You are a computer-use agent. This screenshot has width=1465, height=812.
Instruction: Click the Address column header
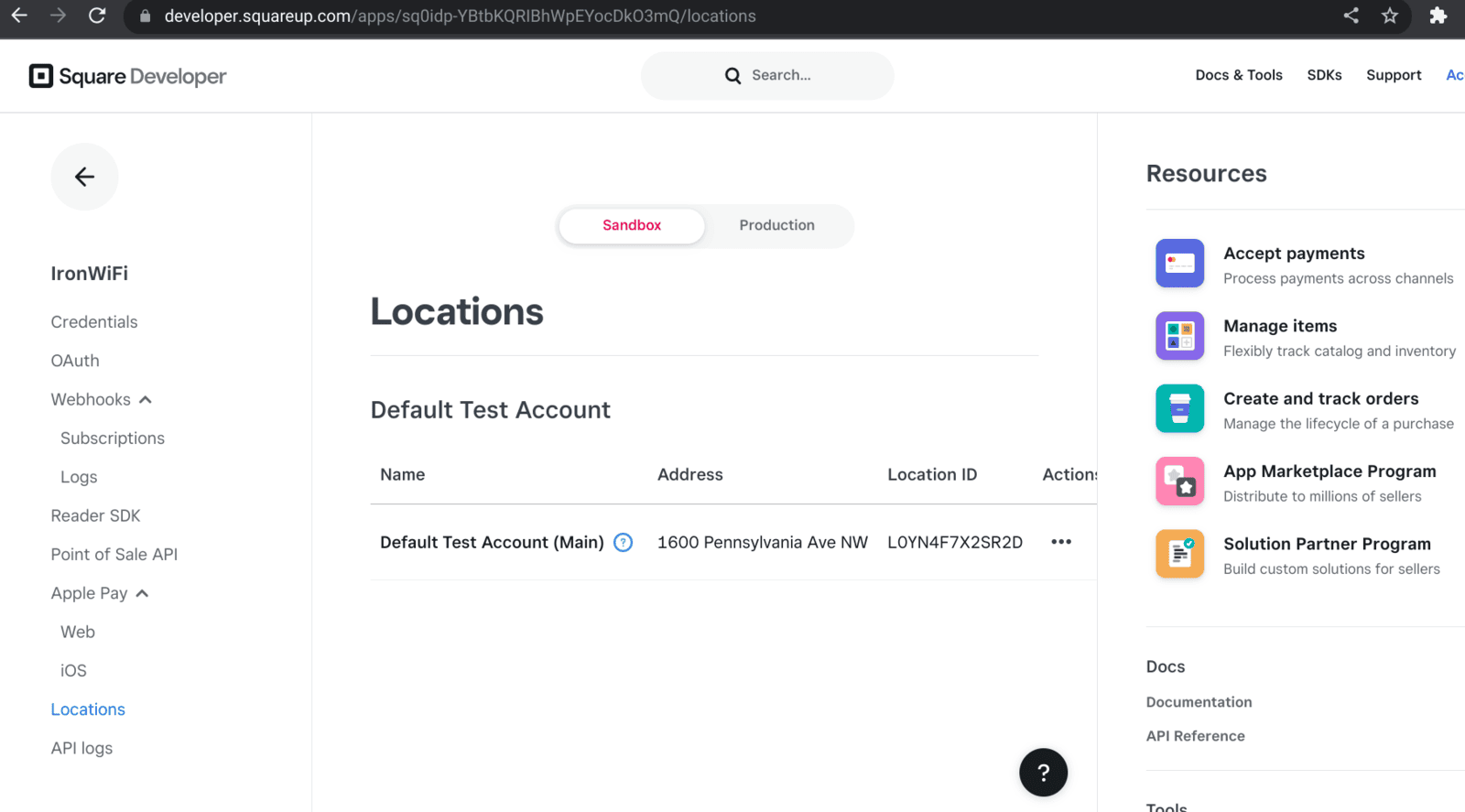(690, 474)
